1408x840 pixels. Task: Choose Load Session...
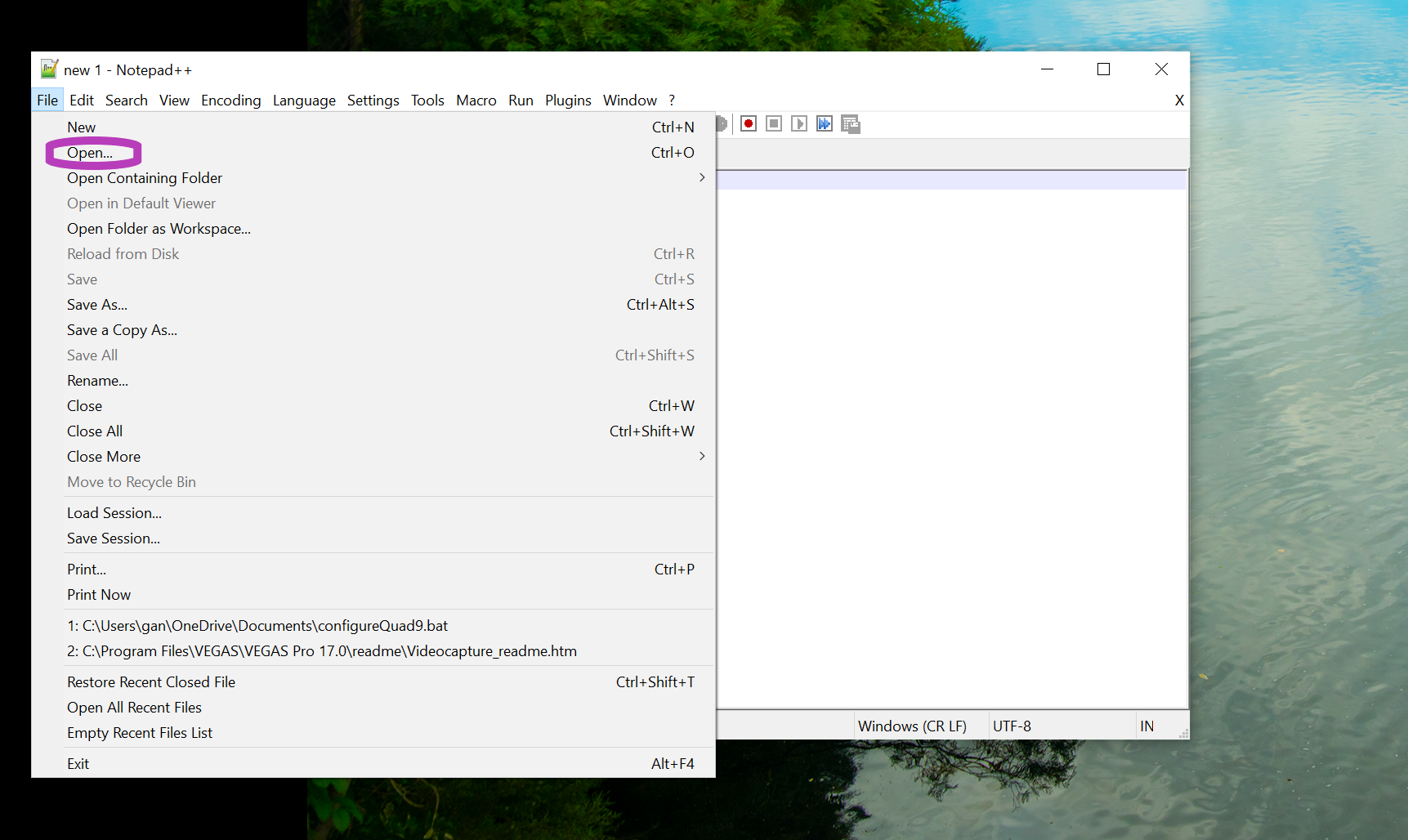coord(373,512)
